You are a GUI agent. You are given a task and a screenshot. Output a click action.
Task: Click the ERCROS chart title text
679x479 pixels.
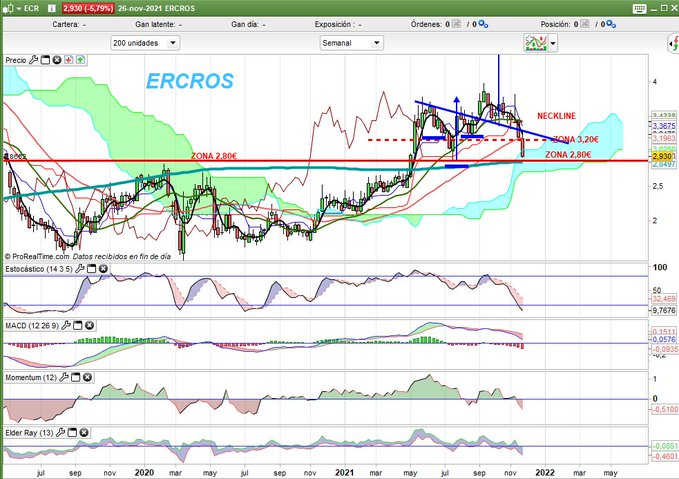[190, 81]
